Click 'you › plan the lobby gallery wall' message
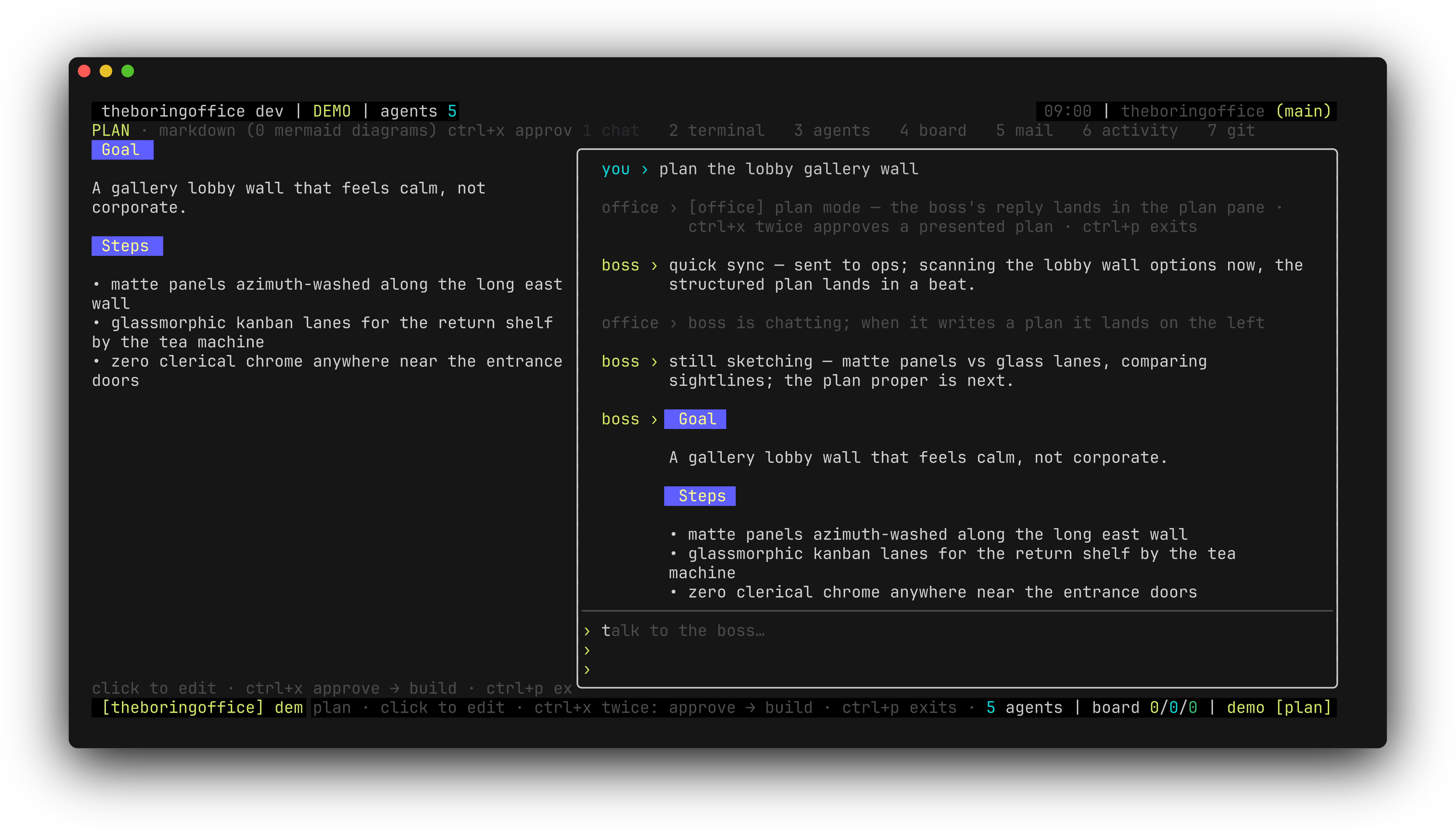 [x=759, y=169]
